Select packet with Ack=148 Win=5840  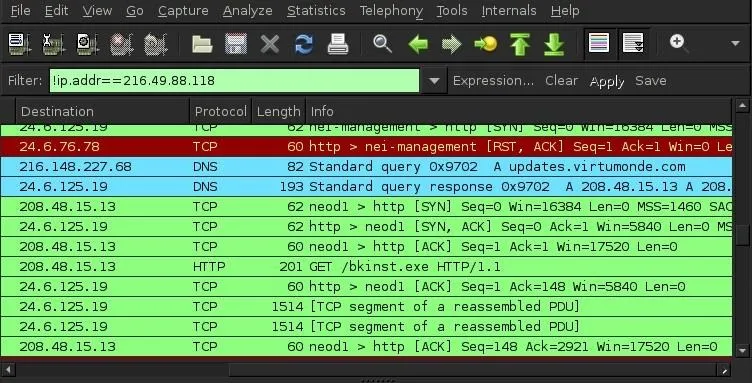(366, 287)
